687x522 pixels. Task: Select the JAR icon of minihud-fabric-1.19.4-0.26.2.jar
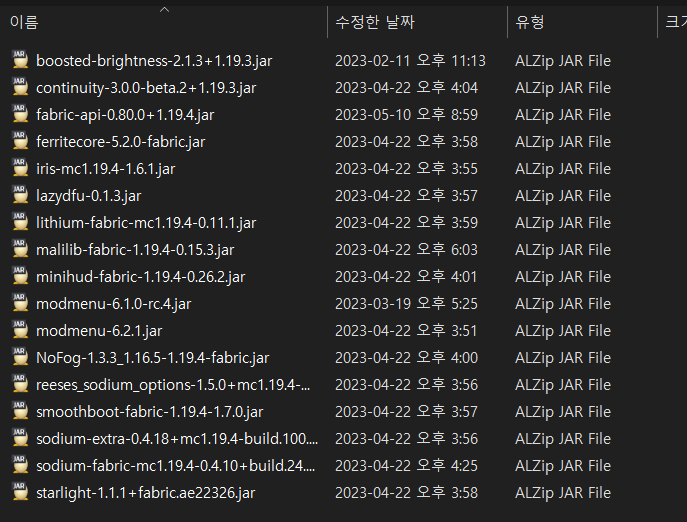tap(20, 276)
